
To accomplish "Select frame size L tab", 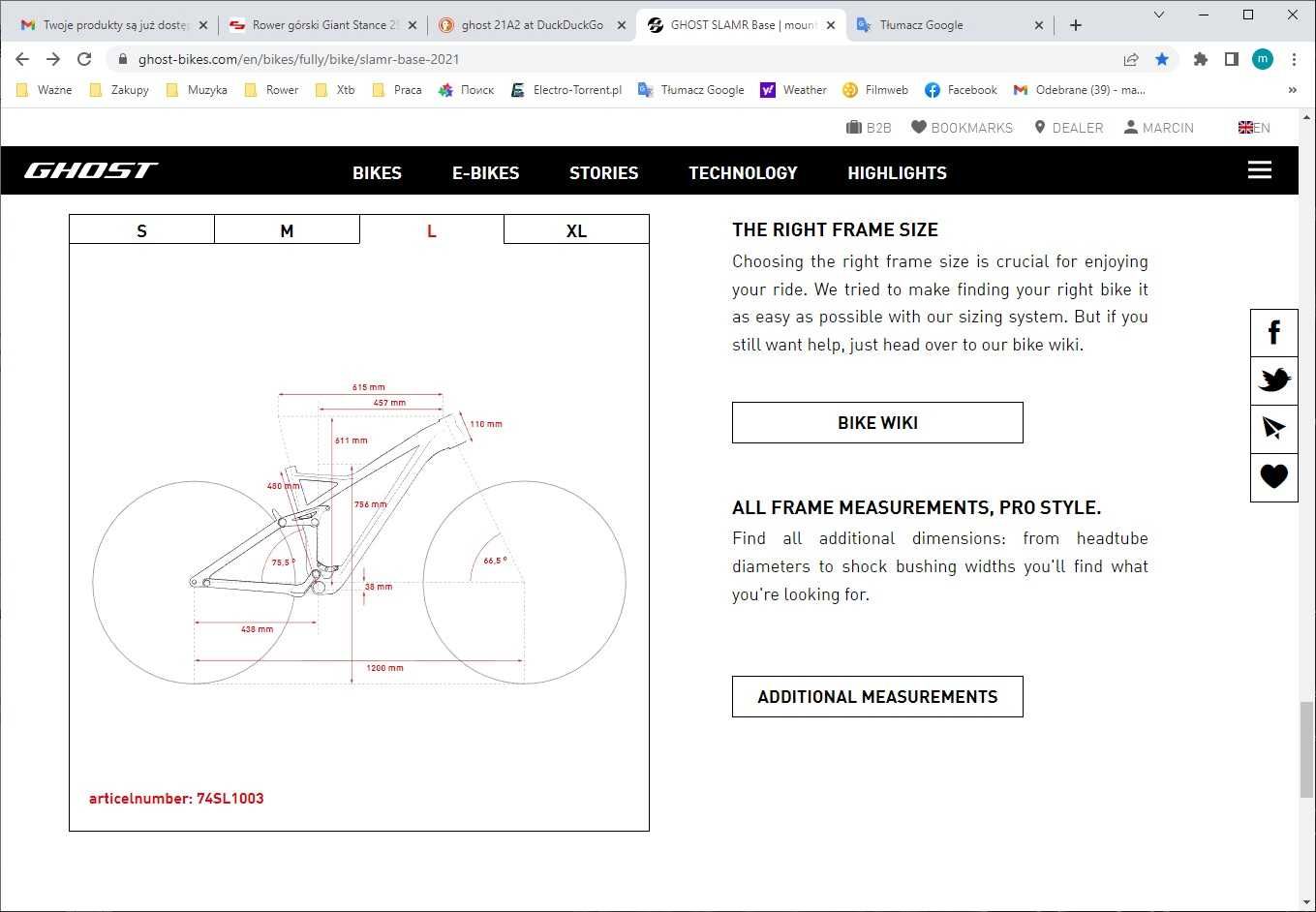I will pyautogui.click(x=432, y=229).
